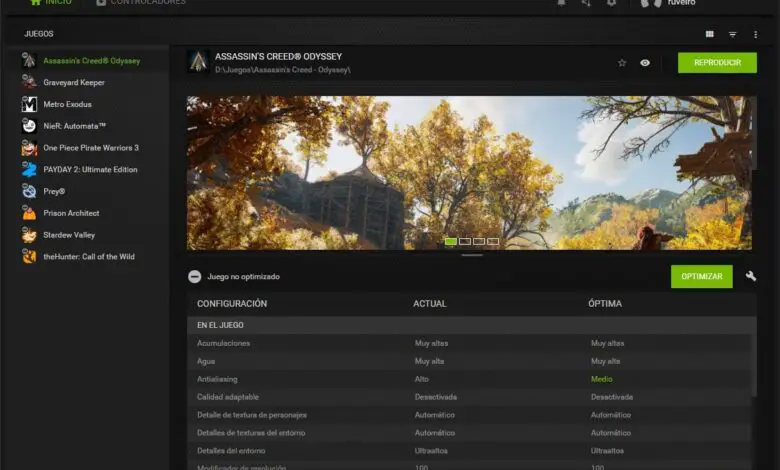This screenshot has height=470, width=780.
Task: Click the Detalles del entorno label
Action: click(231, 451)
